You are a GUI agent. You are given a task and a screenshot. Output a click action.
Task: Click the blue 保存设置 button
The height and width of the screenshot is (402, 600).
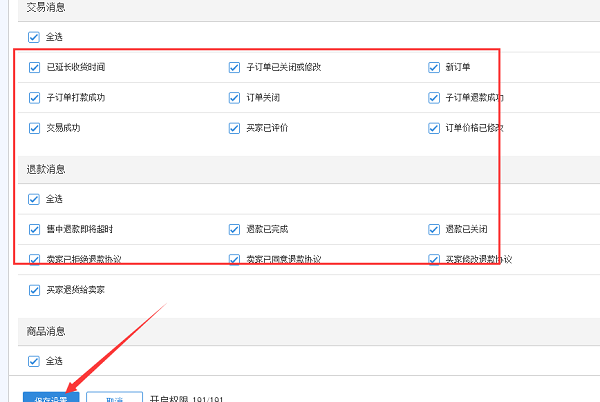pyautogui.click(x=51, y=397)
